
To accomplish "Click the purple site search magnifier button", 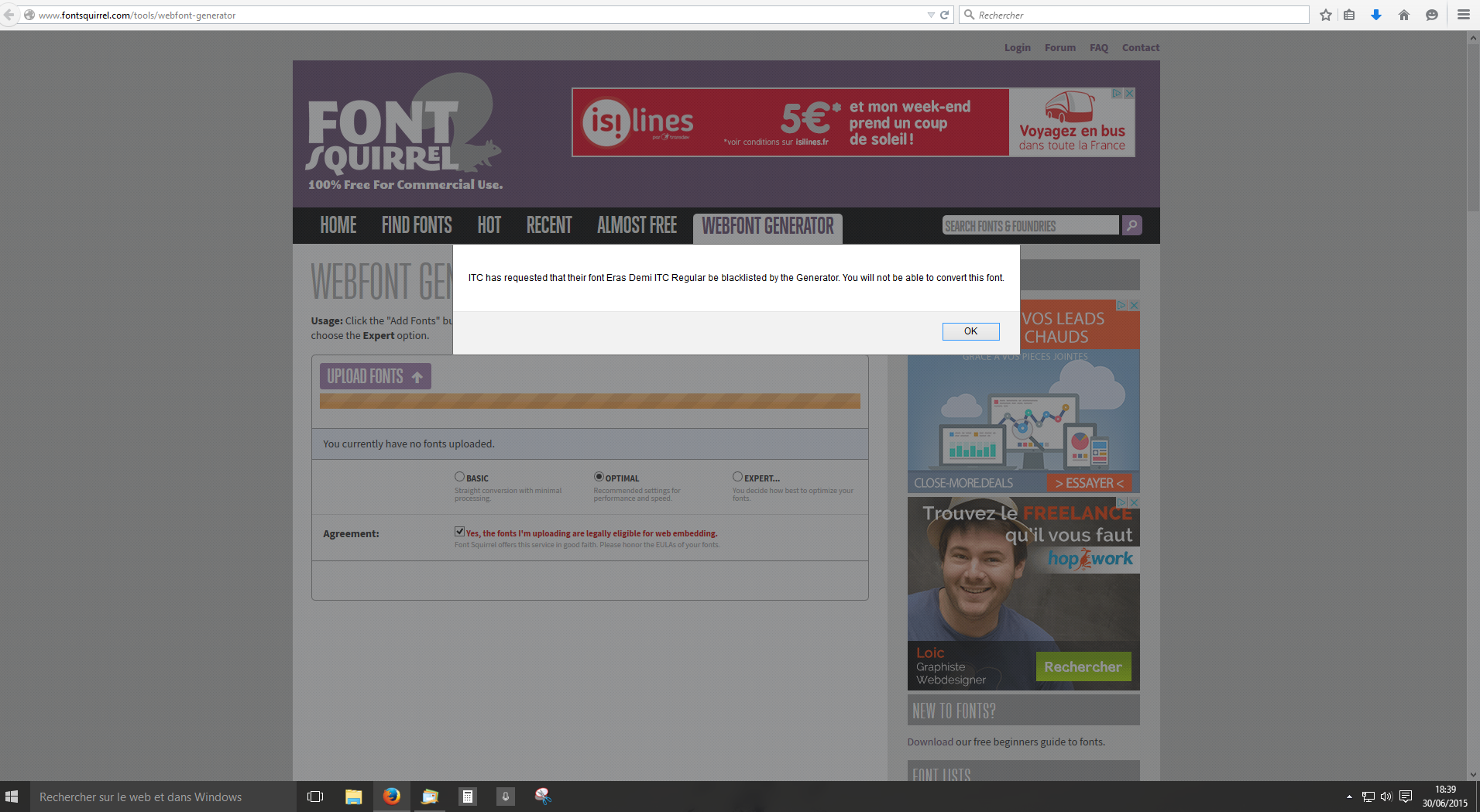I will (x=1131, y=225).
